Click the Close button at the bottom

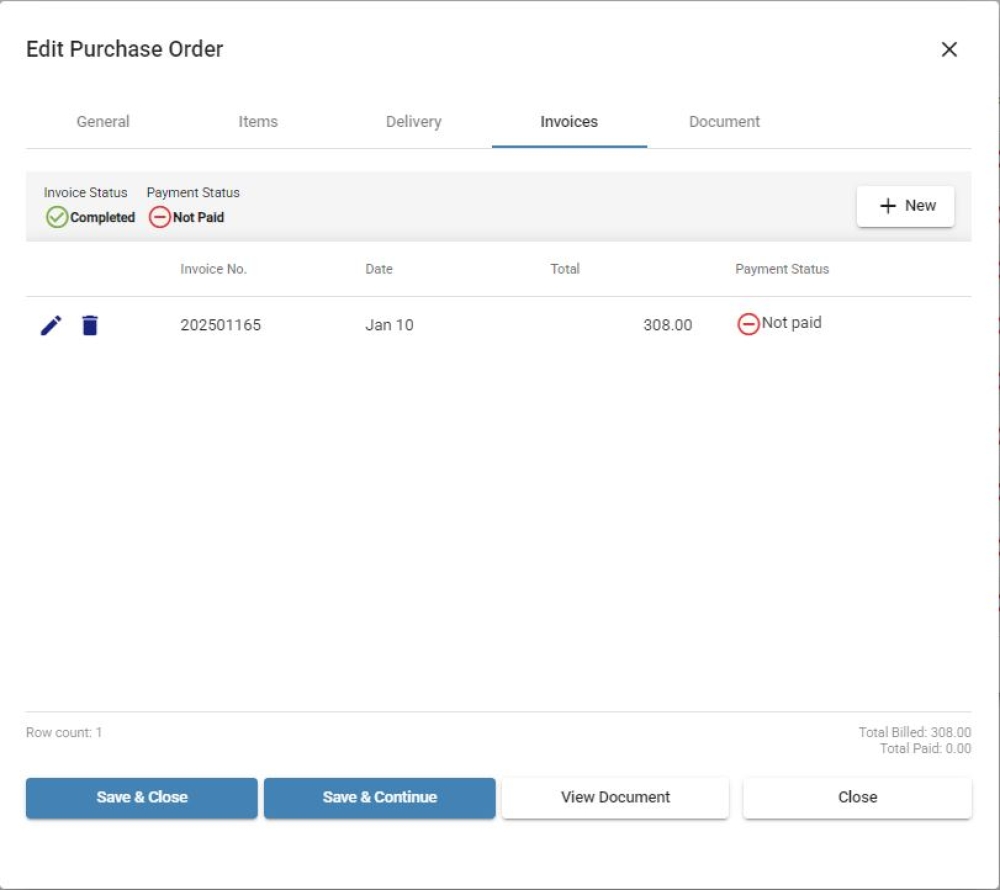click(857, 798)
